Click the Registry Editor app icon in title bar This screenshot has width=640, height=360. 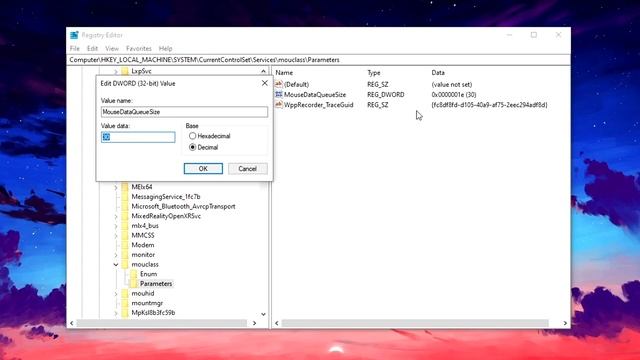[x=74, y=35]
